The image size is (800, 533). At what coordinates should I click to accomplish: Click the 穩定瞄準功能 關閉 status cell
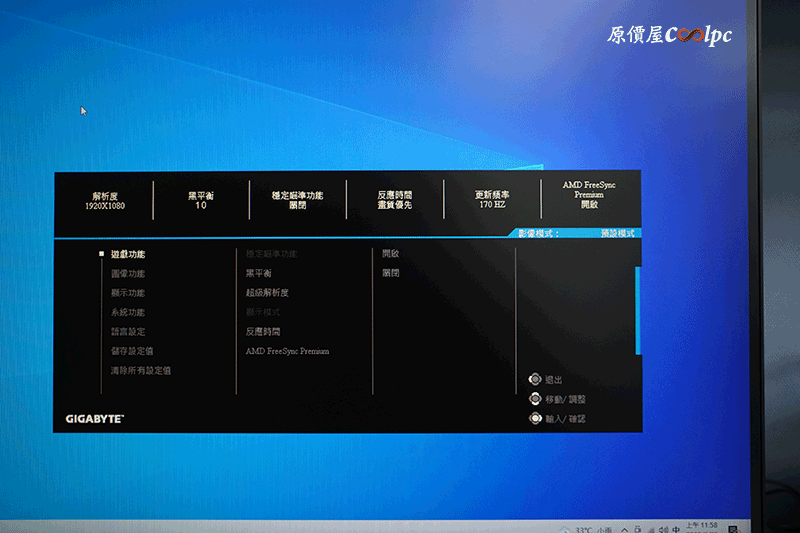tap(297, 200)
